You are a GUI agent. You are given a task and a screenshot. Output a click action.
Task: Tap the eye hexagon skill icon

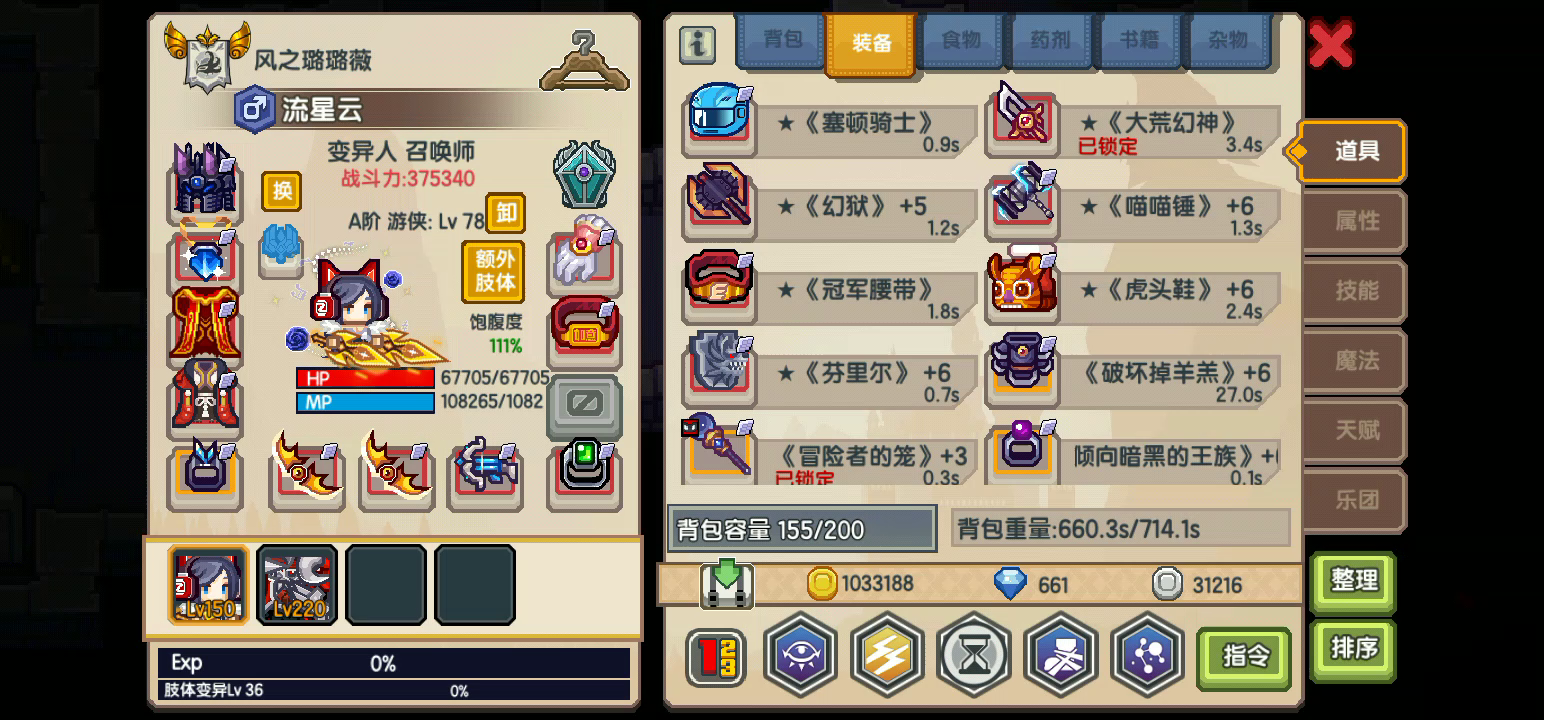(x=800, y=654)
